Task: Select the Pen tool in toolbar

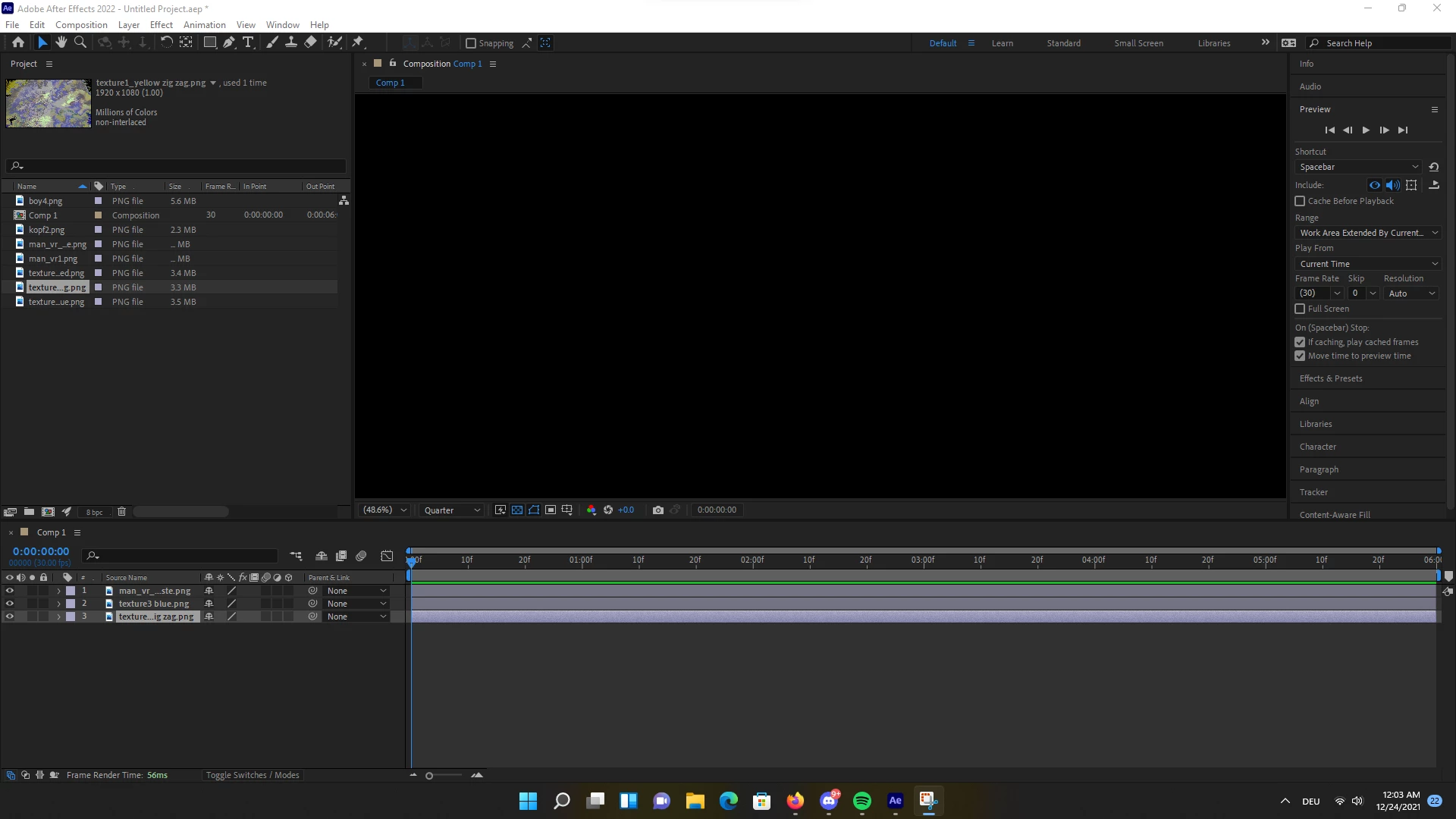Action: (x=228, y=42)
